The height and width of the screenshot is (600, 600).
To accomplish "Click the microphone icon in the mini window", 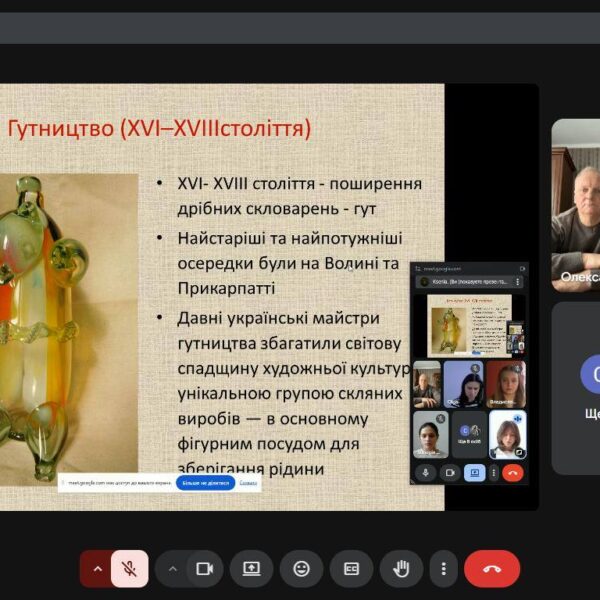I will 426,472.
